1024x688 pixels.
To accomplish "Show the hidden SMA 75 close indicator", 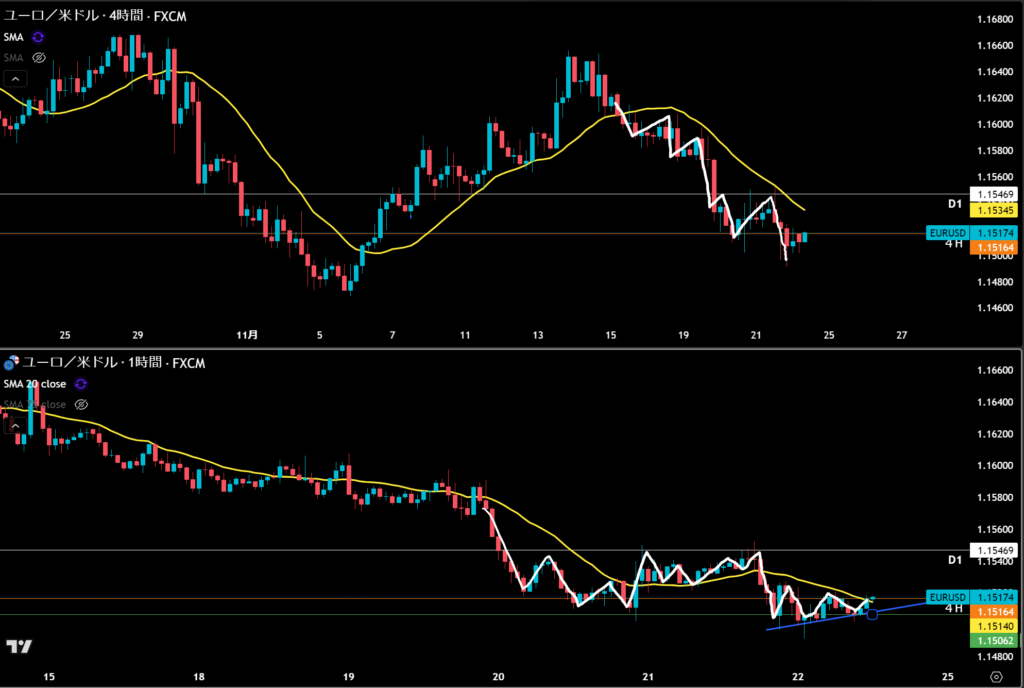I will [x=82, y=404].
